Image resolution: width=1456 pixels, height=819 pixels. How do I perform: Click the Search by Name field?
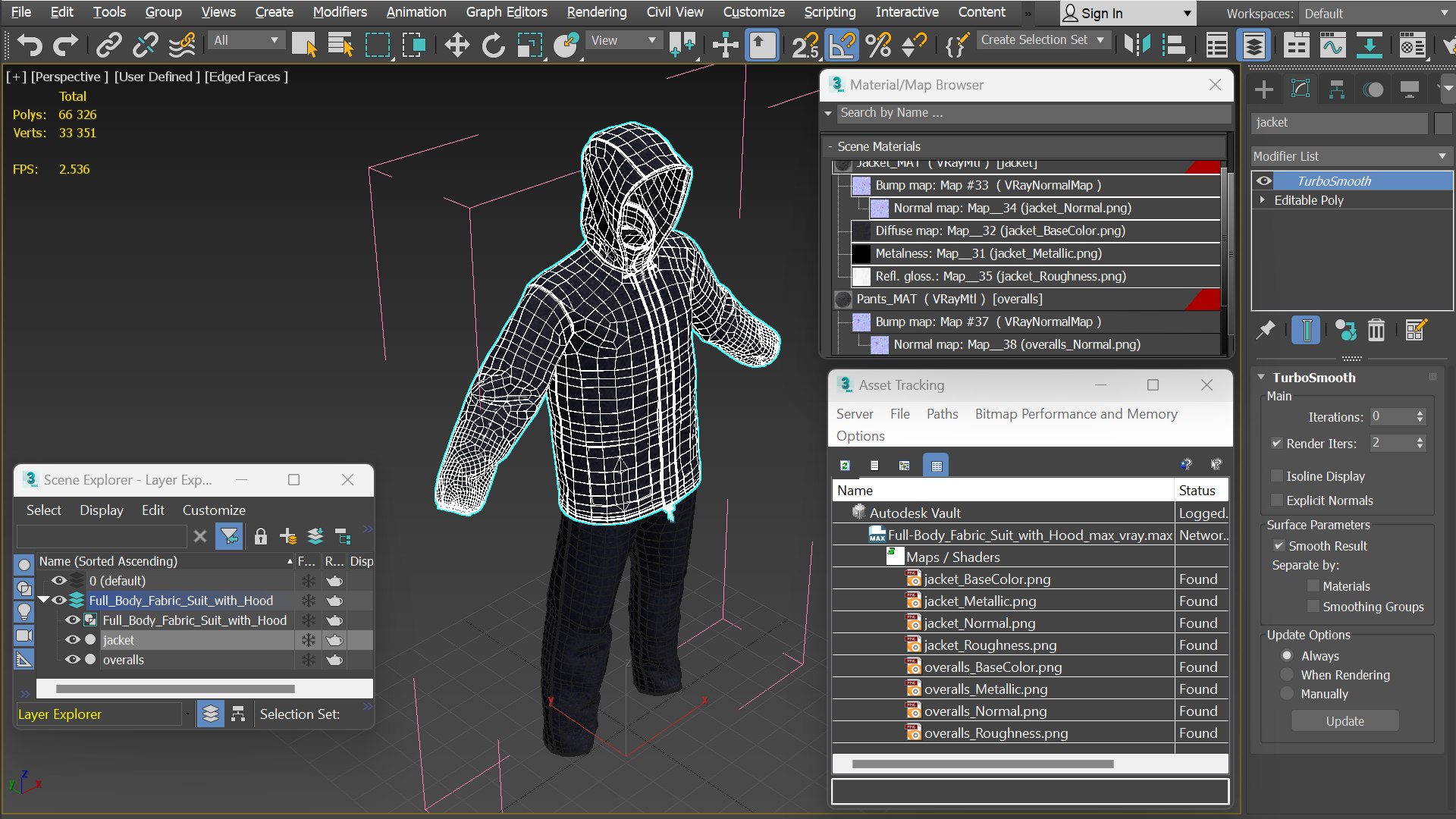click(1034, 113)
